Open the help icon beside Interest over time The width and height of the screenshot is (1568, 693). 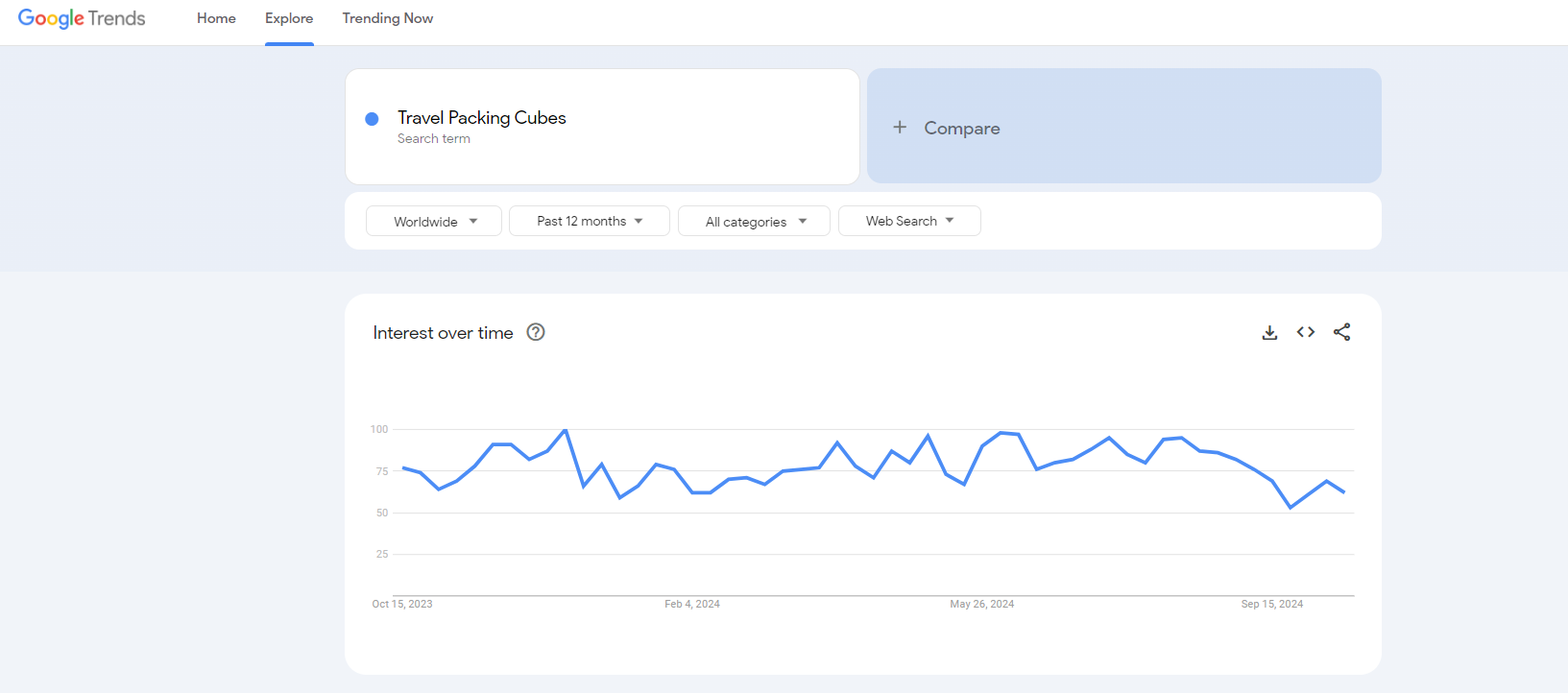(x=536, y=332)
